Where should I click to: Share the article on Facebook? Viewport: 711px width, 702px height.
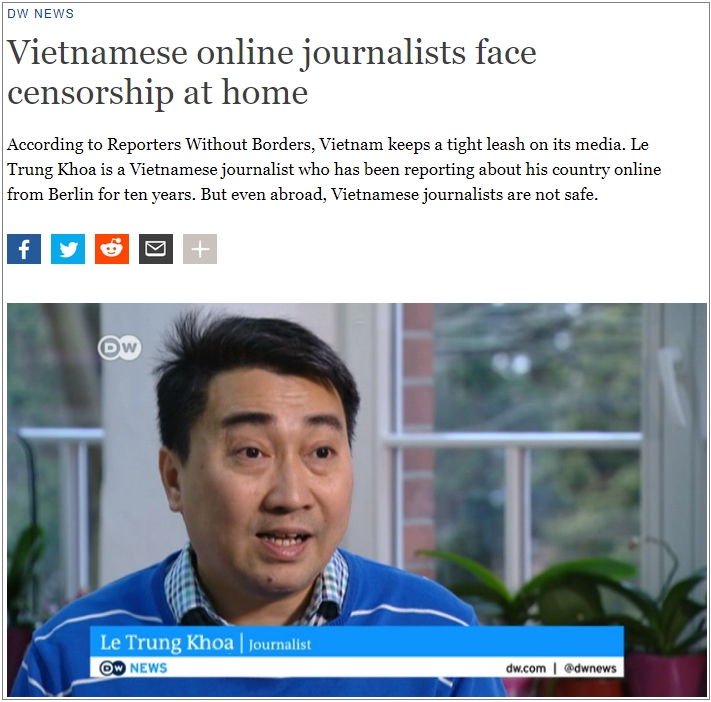click(24, 249)
